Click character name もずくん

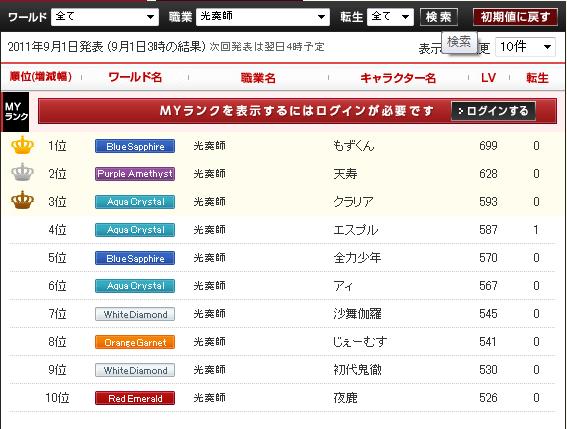coord(354,145)
